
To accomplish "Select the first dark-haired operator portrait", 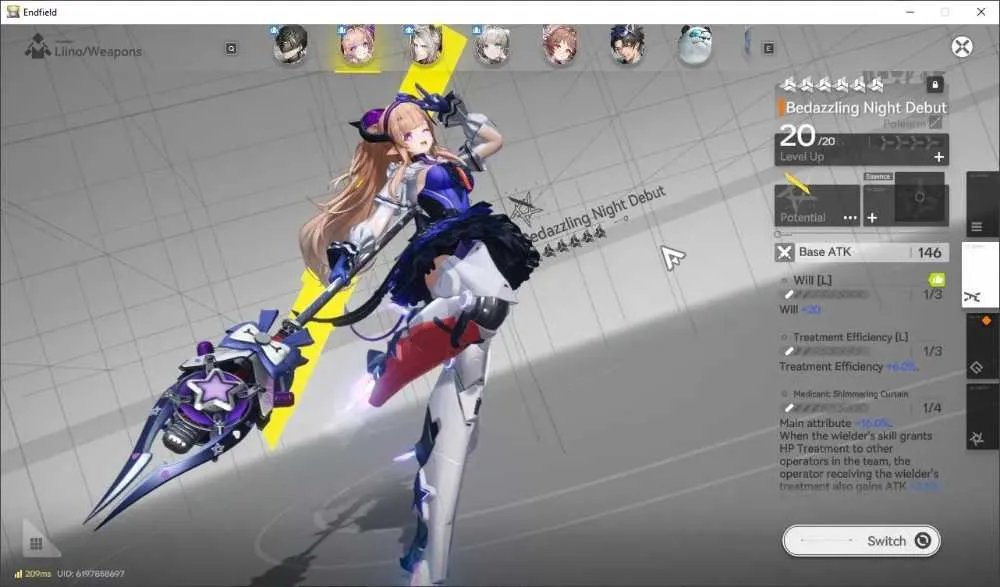I will 291,45.
